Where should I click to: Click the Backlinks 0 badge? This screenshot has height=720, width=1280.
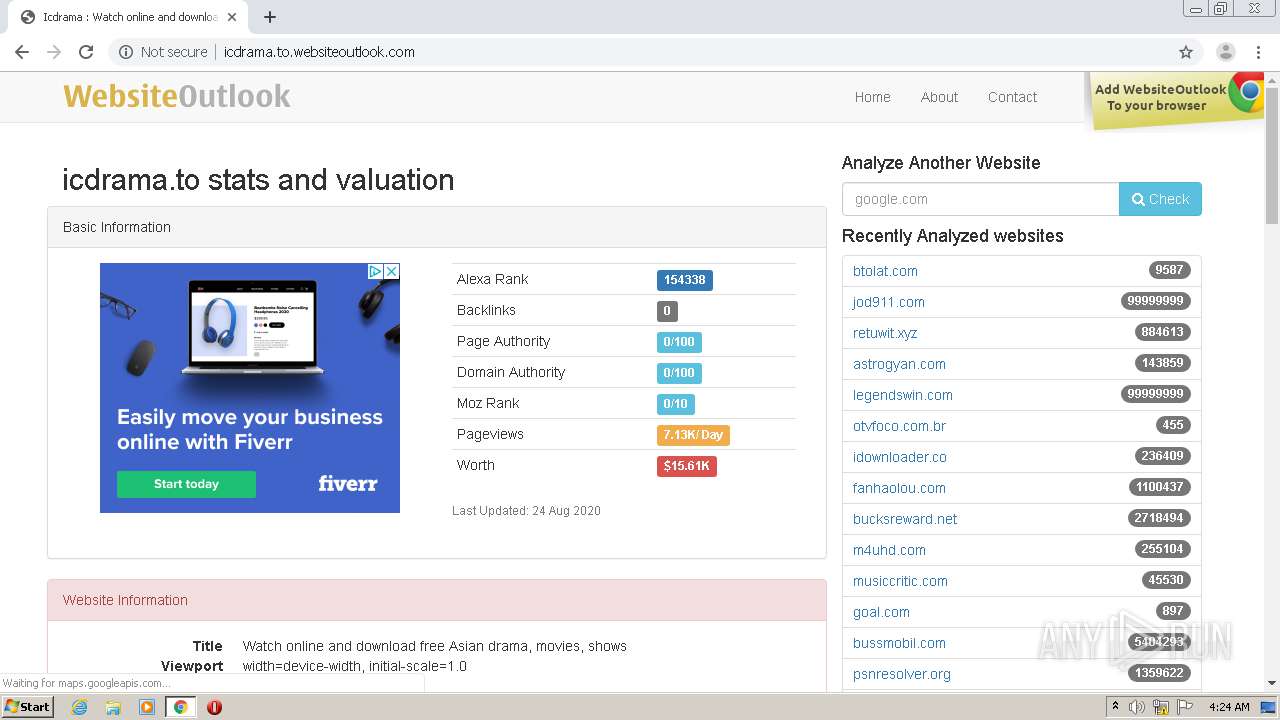(x=667, y=311)
